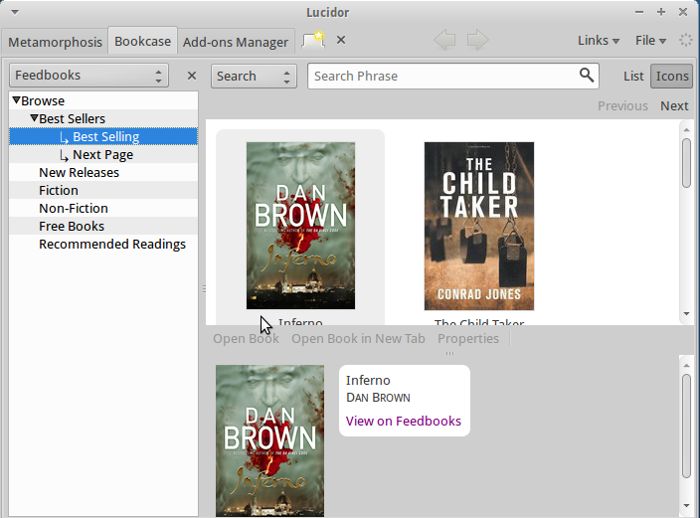
Task: Open Free Books category
Action: tap(71, 226)
